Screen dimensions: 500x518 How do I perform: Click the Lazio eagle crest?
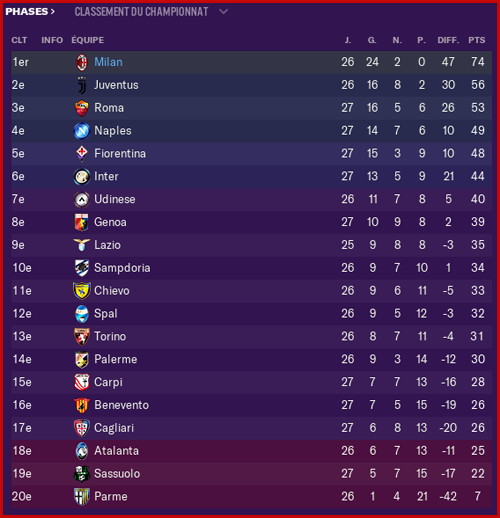[x=82, y=245]
